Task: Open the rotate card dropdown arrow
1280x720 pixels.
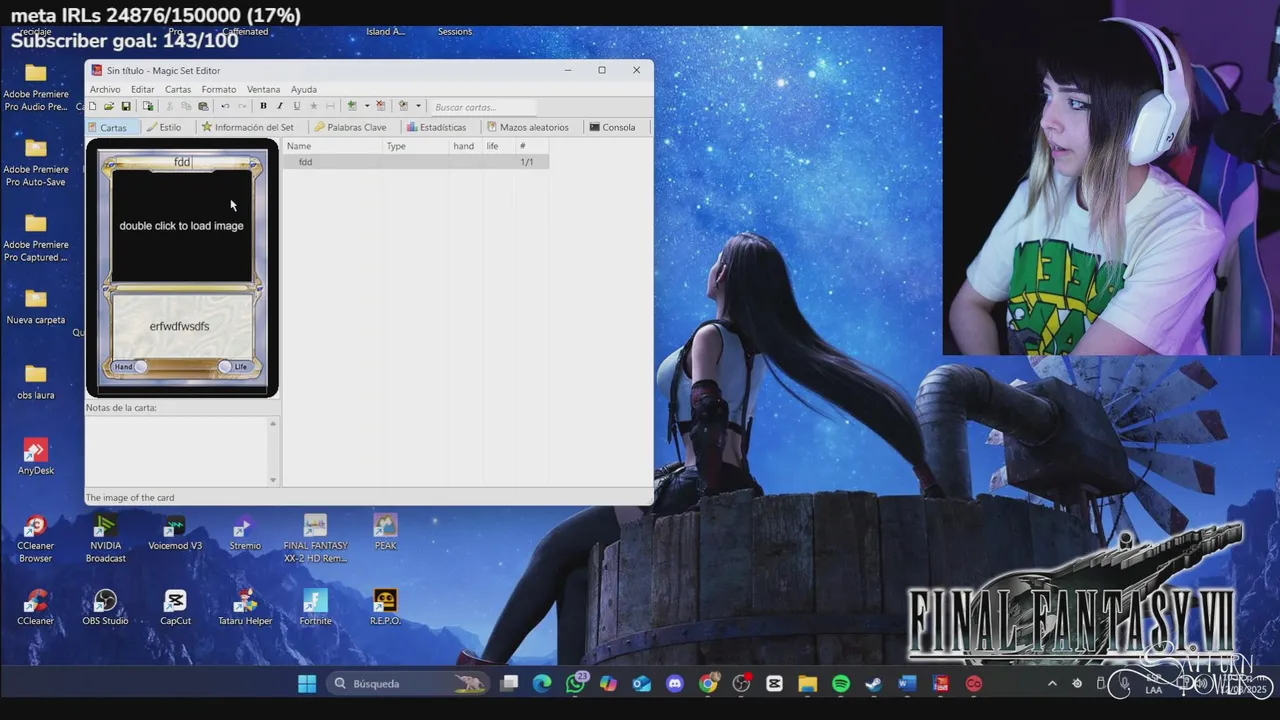Action: [x=418, y=106]
